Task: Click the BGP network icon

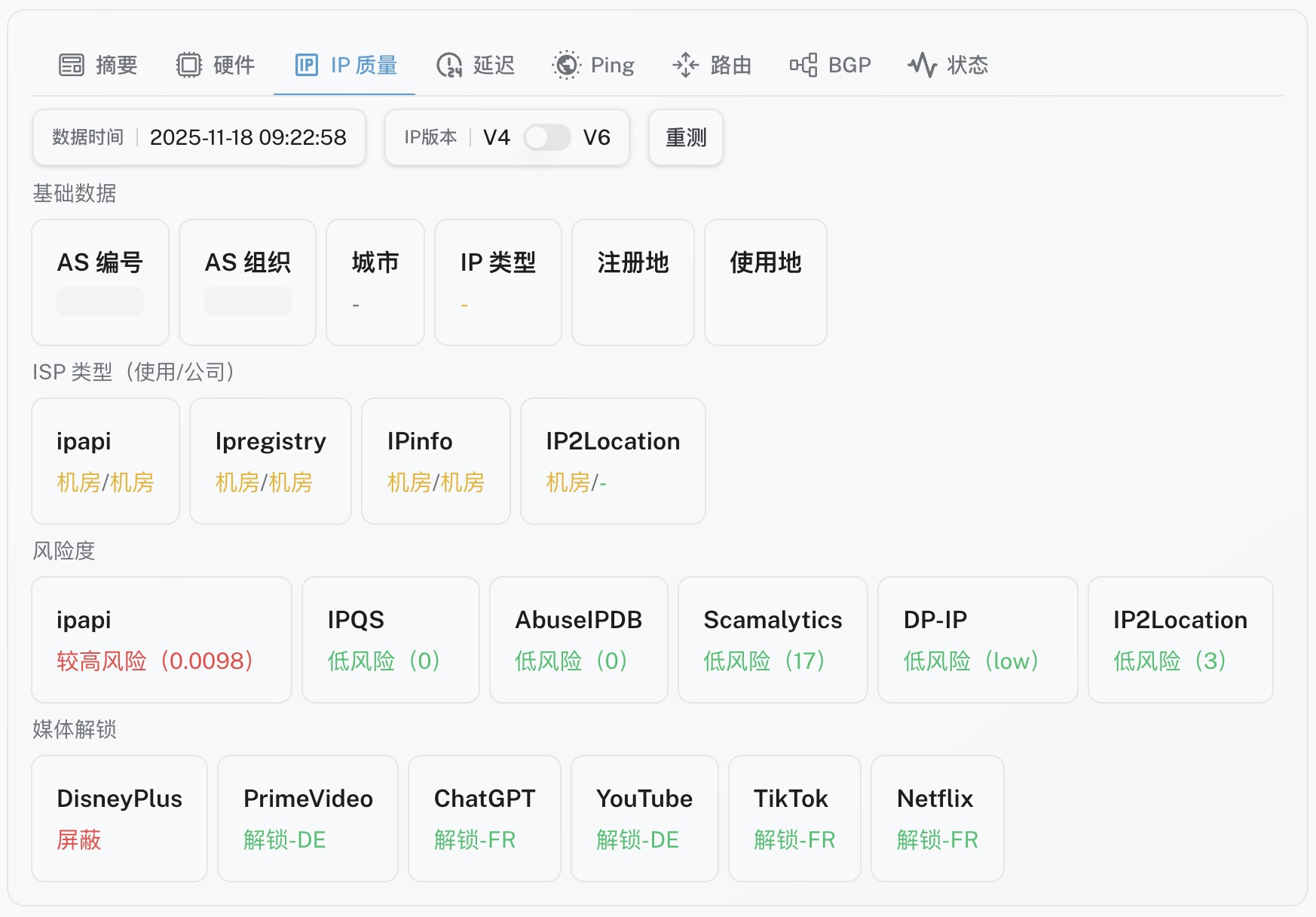Action: coord(803,66)
